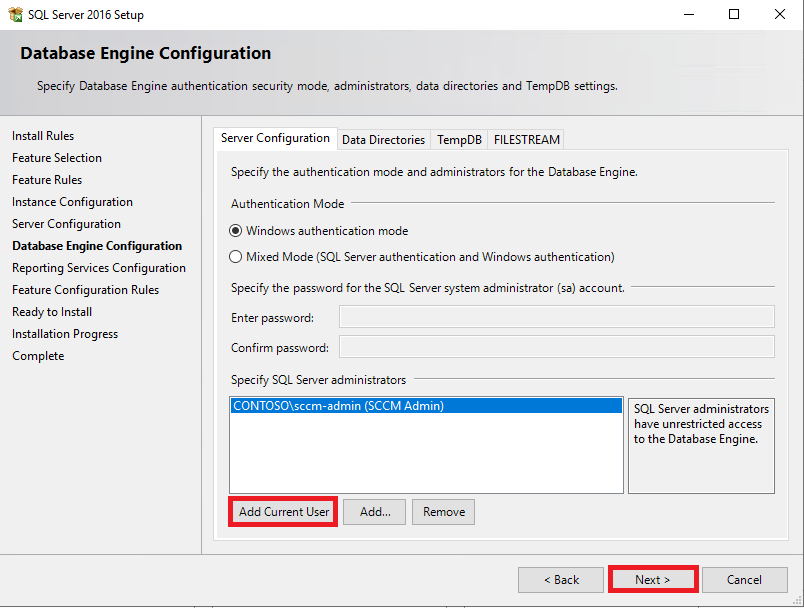Click Install Rules in the step list
The height and width of the screenshot is (608, 804).
coord(43,136)
